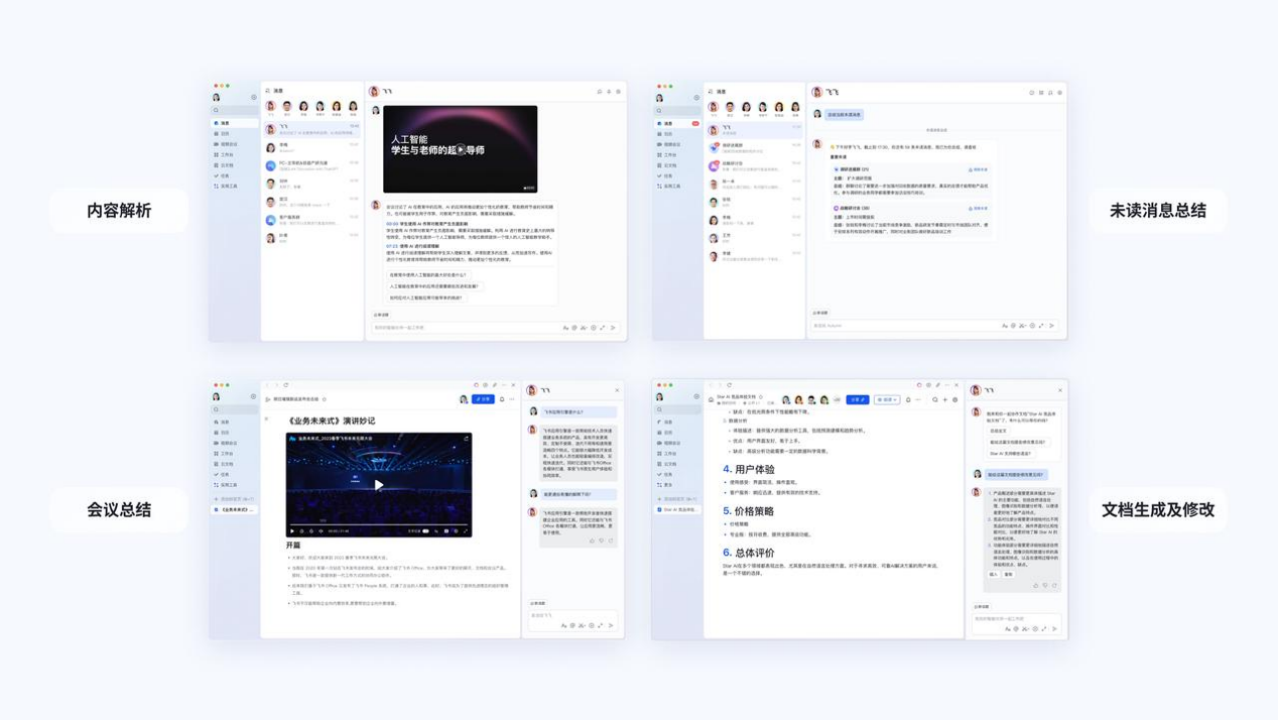Click 总结全文 suggestion in 文档生成及修改 chat
Screen dimensions: 1278x720
pos(998,431)
